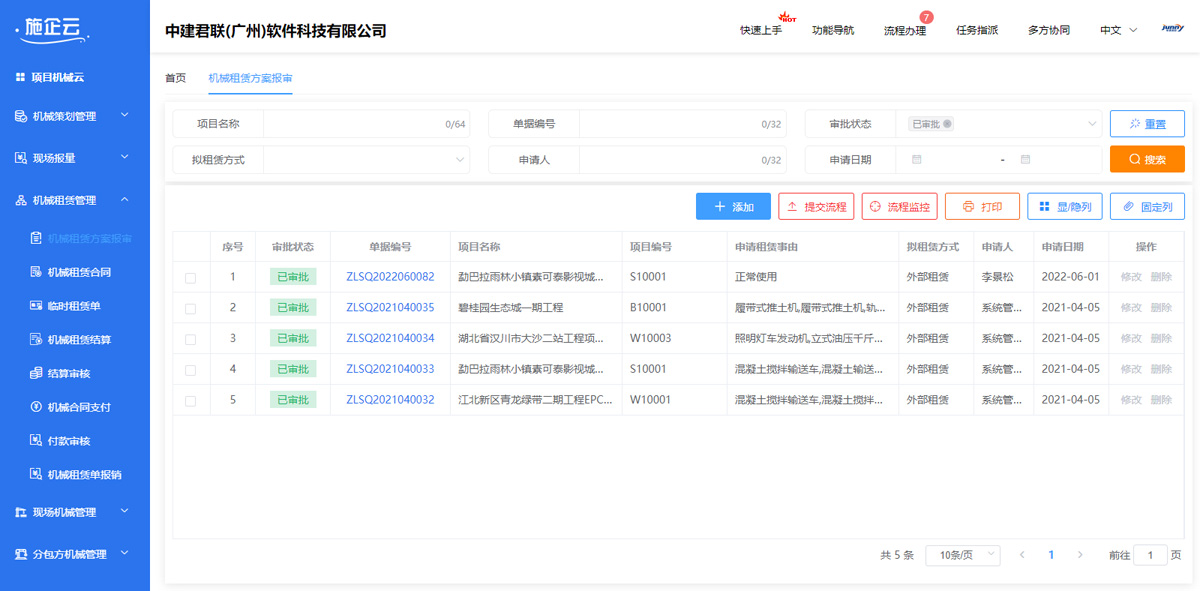Image resolution: width=1200 pixels, height=591 pixels.
Task: Click the 结算审核 menu icon
Action: pos(36,373)
